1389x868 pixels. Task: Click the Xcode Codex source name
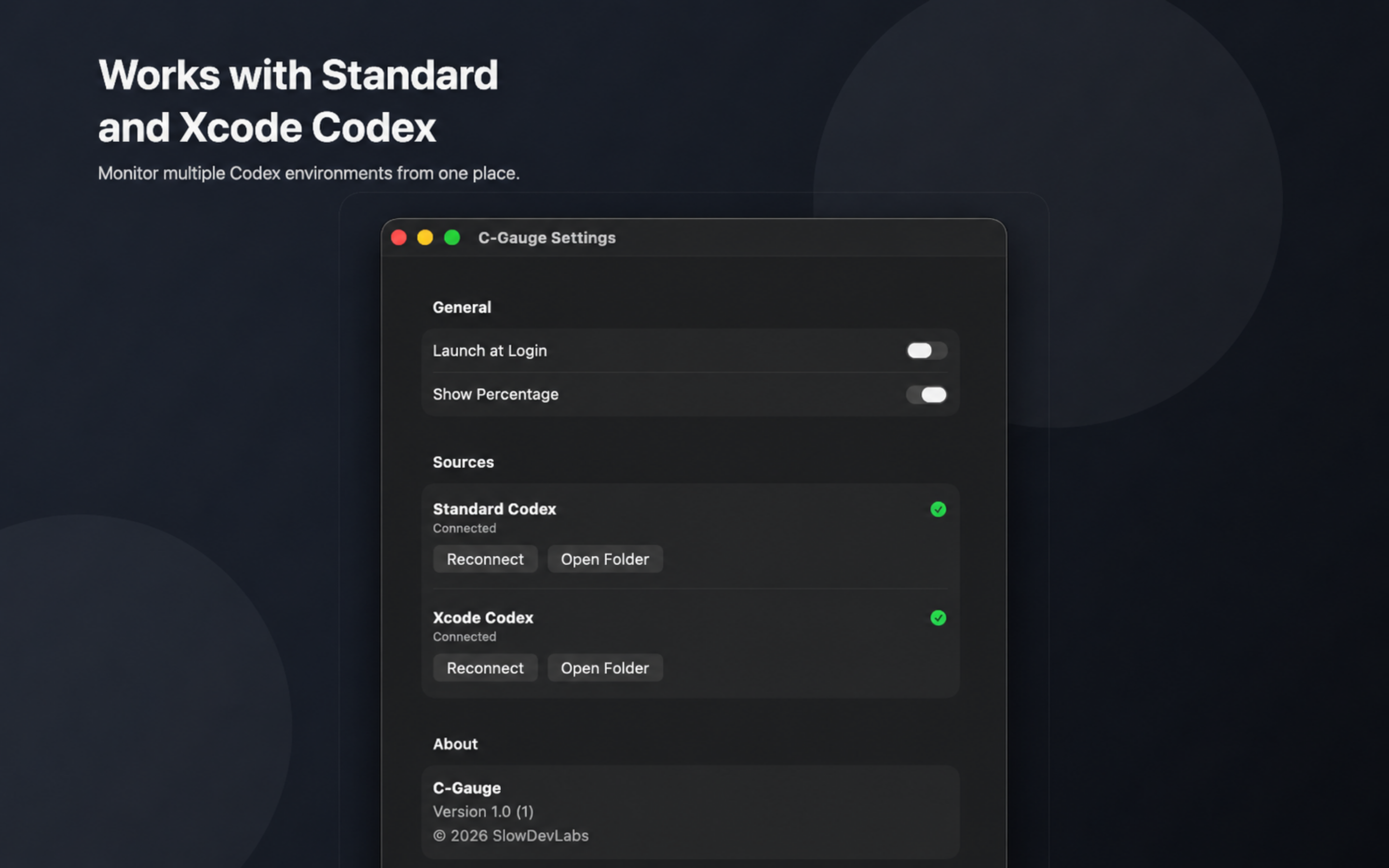pyautogui.click(x=483, y=618)
